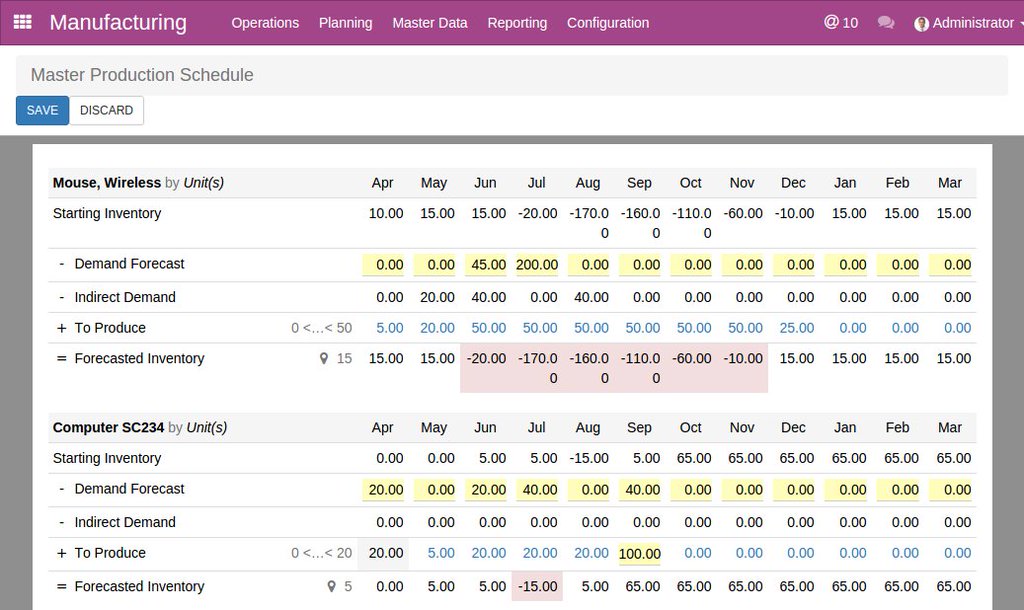Open the Reporting menu
This screenshot has width=1024, height=610.
pos(517,22)
